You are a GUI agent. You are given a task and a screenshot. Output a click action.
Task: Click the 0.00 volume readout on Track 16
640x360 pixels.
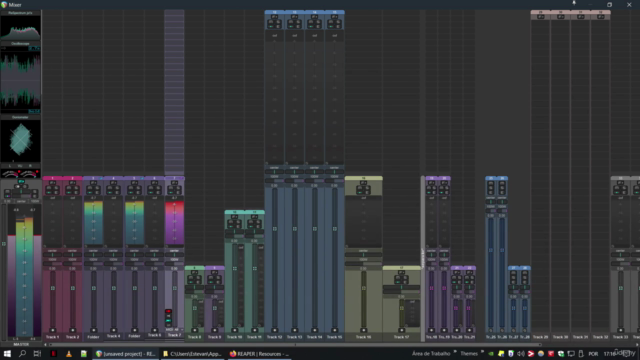click(363, 269)
